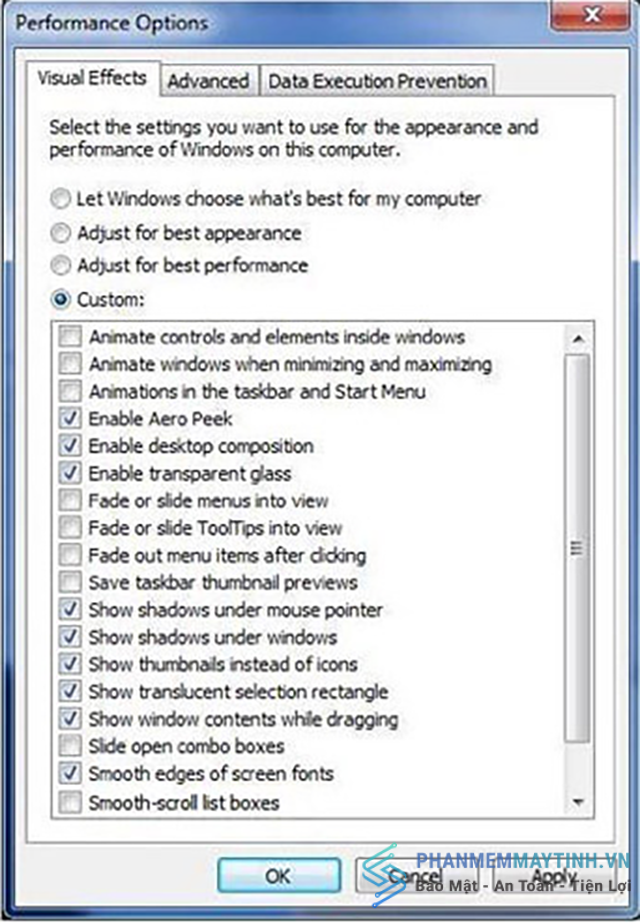
Task: Select Let Windows choose what's best option
Action: click(x=60, y=199)
